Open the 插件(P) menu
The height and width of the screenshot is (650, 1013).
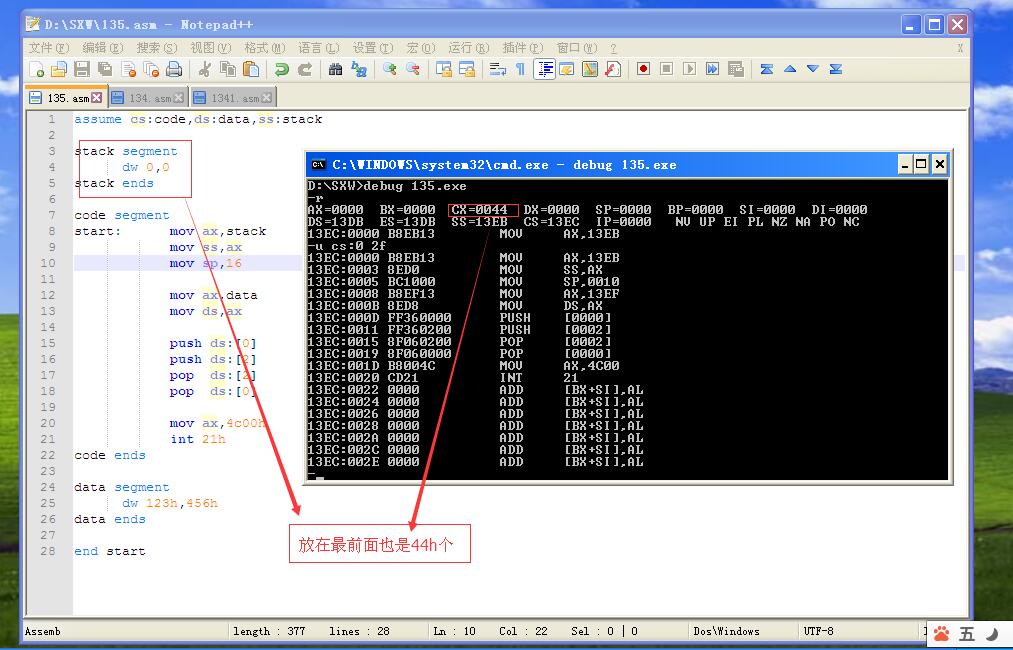(x=523, y=48)
